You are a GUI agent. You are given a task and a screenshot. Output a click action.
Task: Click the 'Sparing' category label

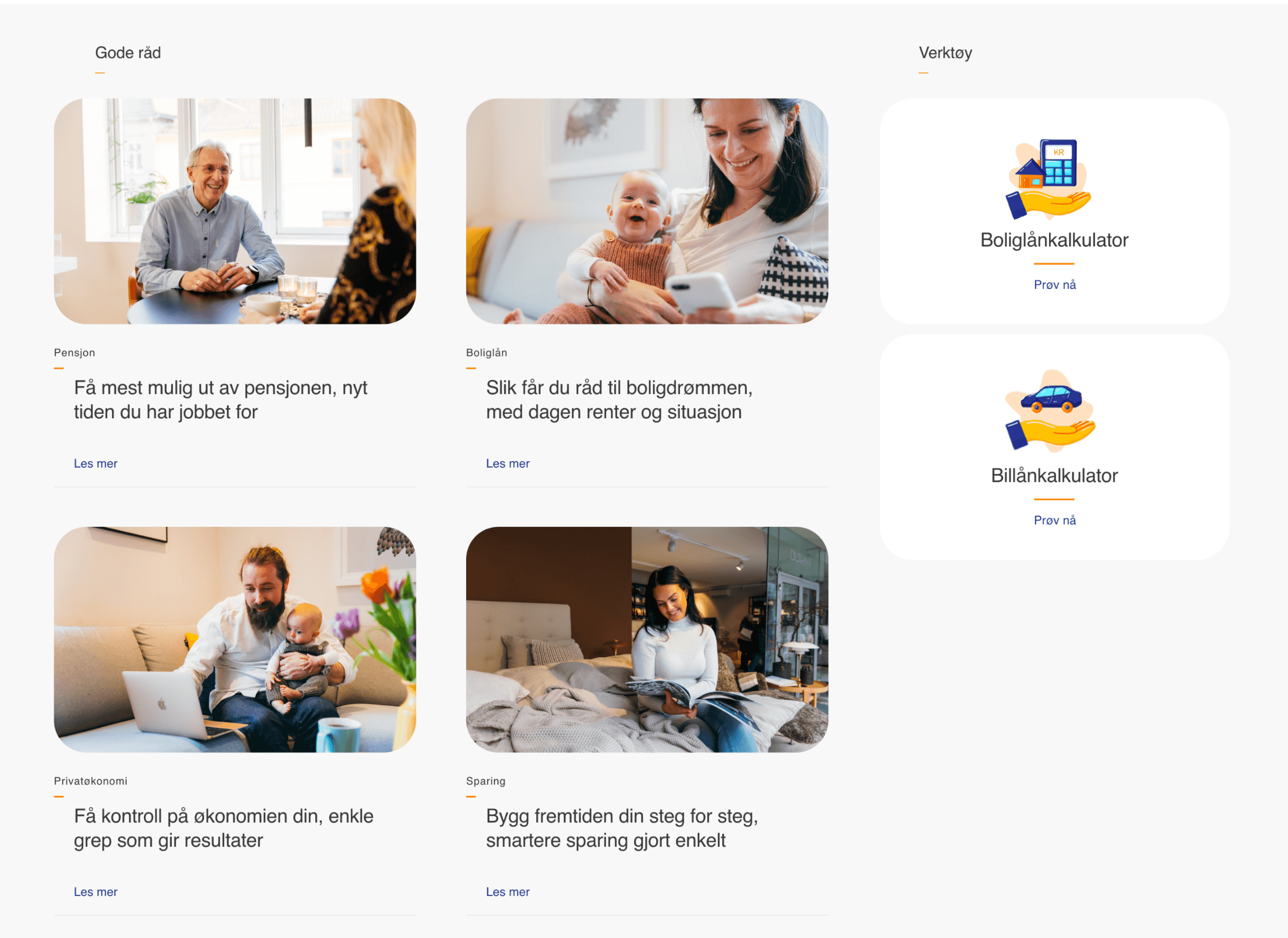(x=485, y=781)
